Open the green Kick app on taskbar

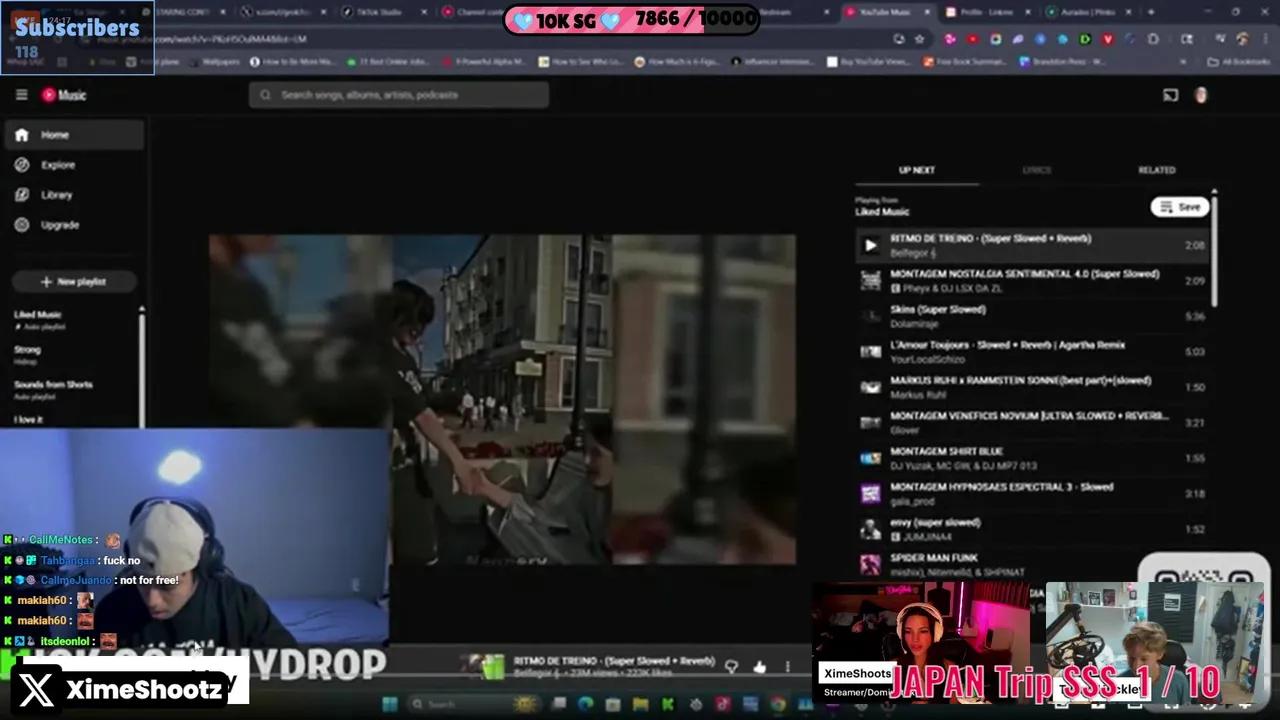point(667,704)
